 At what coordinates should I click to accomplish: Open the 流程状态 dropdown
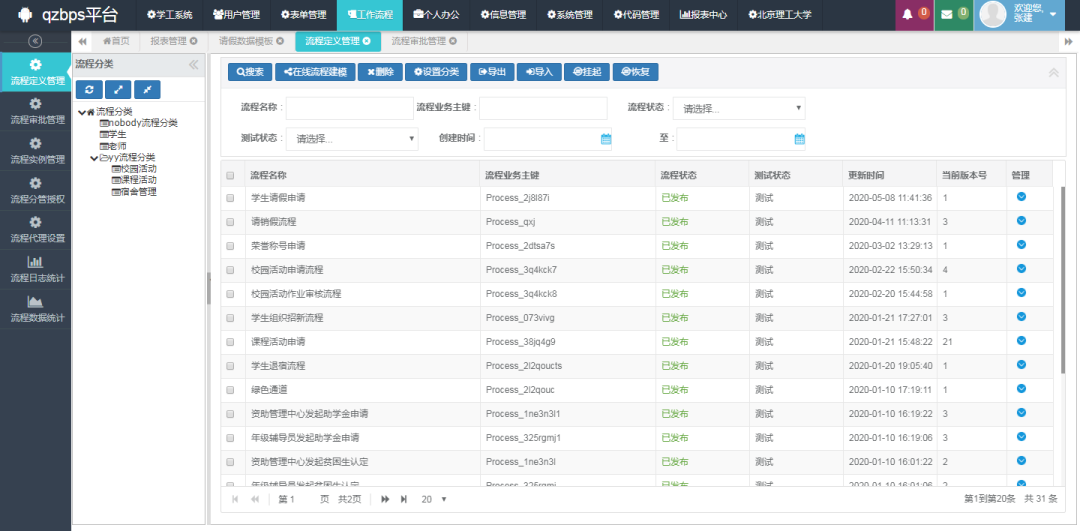[738, 108]
